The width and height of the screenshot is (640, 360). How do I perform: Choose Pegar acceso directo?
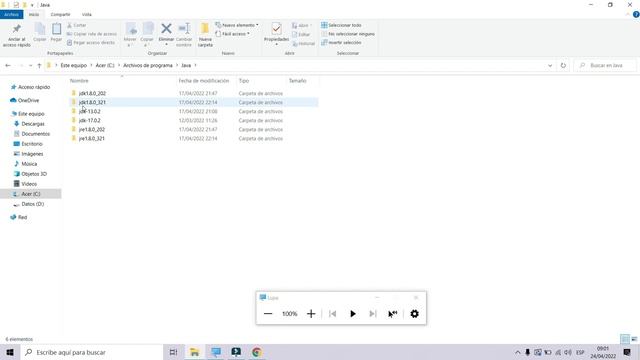[x=91, y=42]
